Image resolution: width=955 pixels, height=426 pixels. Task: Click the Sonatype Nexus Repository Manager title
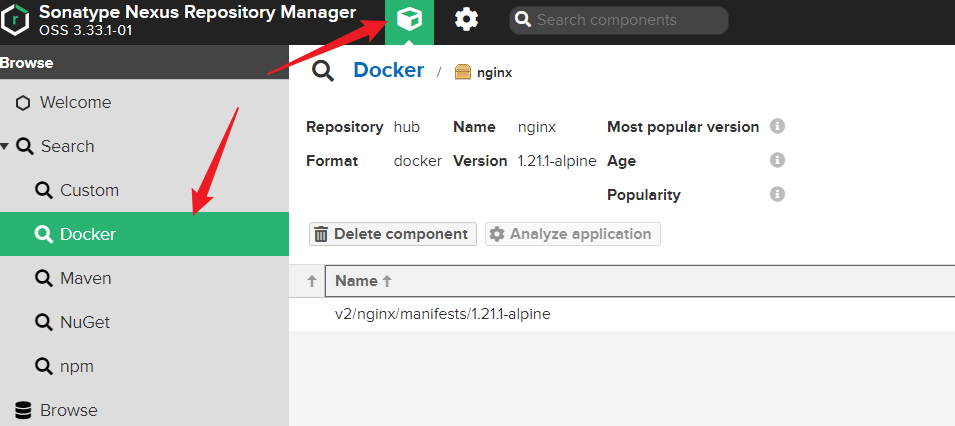pyautogui.click(x=197, y=12)
